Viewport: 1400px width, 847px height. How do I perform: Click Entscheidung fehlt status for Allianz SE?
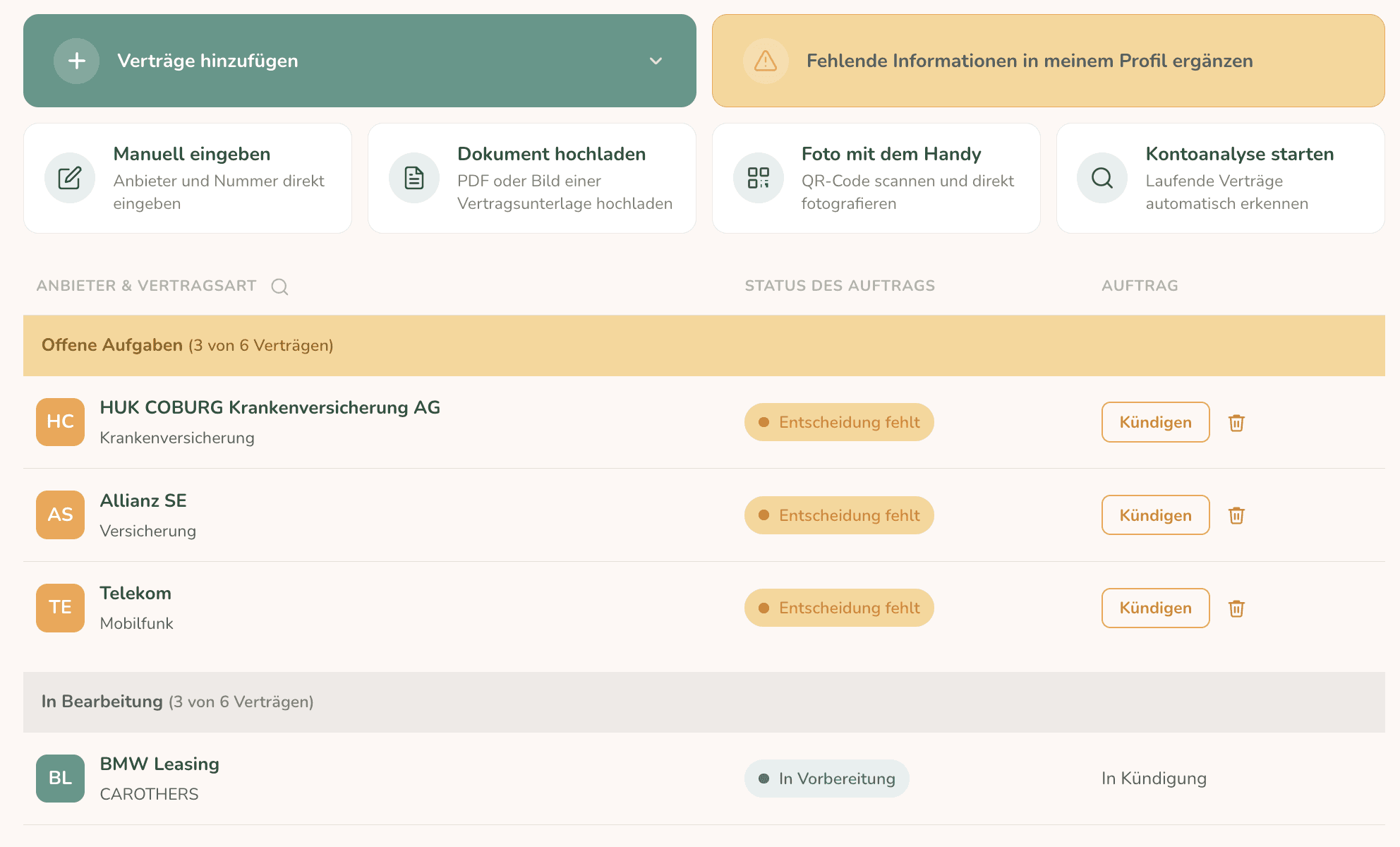tap(839, 515)
